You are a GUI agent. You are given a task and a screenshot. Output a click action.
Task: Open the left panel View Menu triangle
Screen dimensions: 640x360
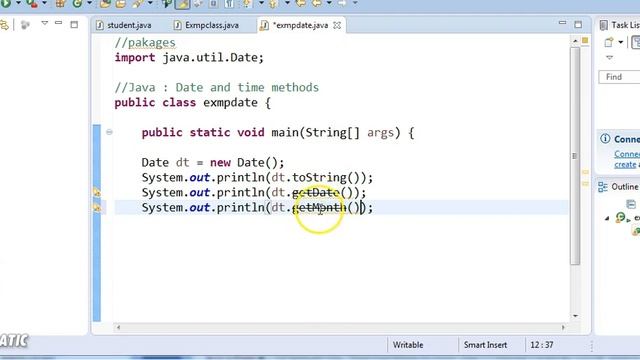coord(44,24)
